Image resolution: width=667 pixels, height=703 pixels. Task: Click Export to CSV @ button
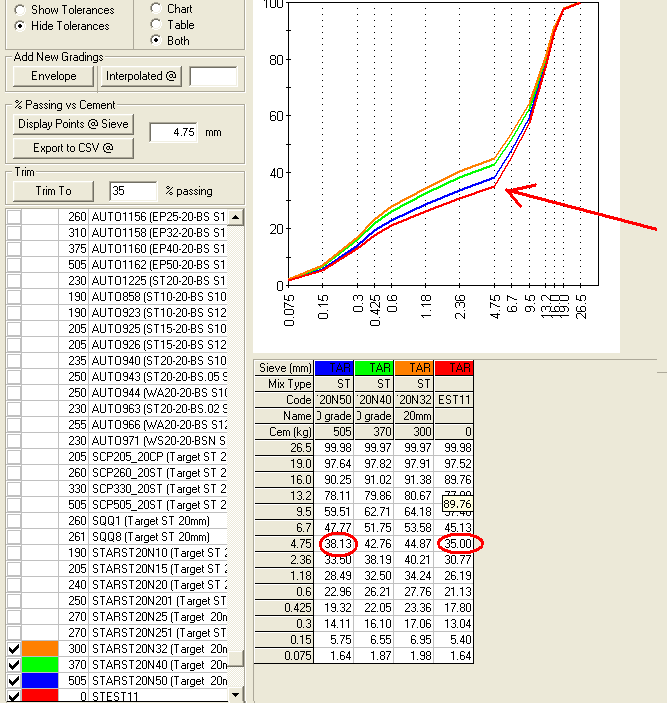click(73, 148)
